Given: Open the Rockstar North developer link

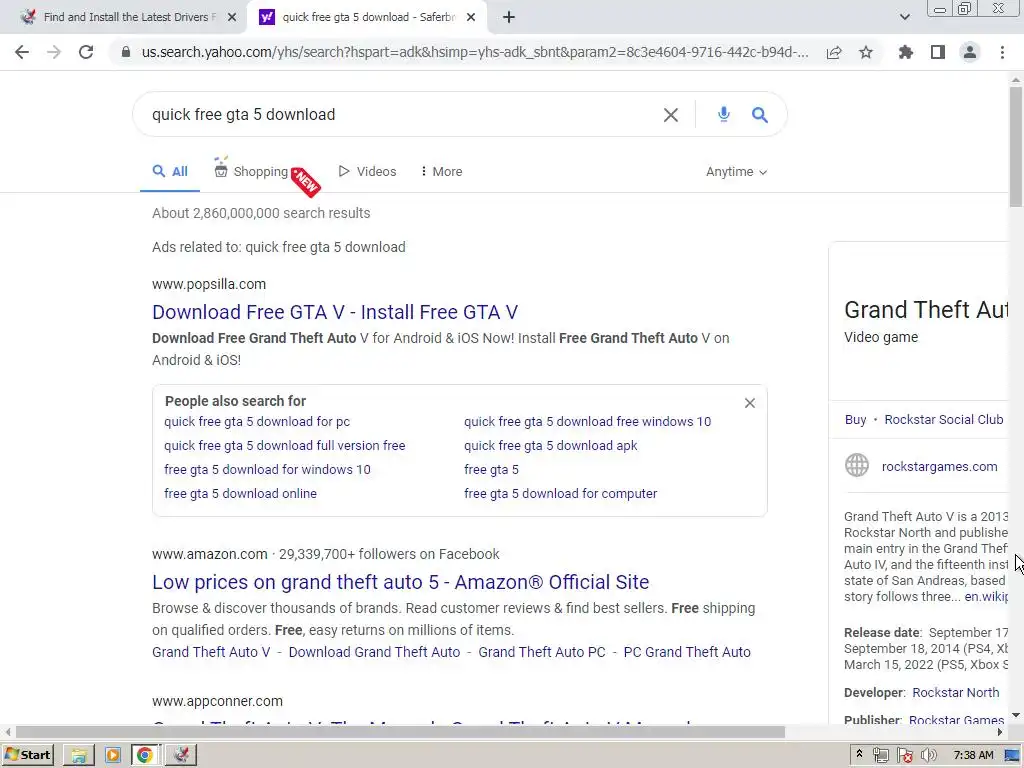Looking at the screenshot, I should pos(955,692).
